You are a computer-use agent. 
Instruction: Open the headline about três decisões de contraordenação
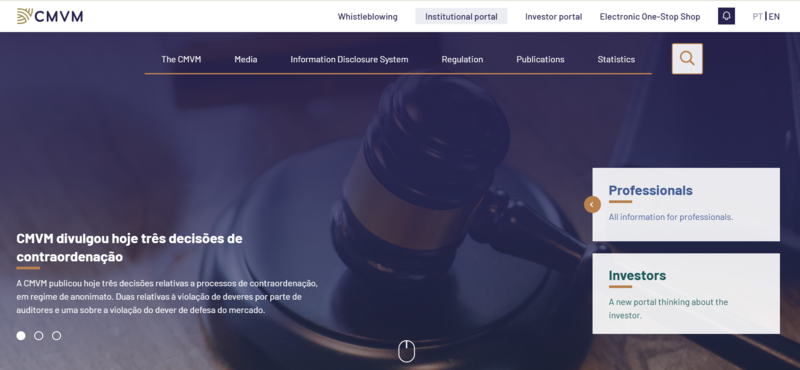pyautogui.click(x=129, y=248)
